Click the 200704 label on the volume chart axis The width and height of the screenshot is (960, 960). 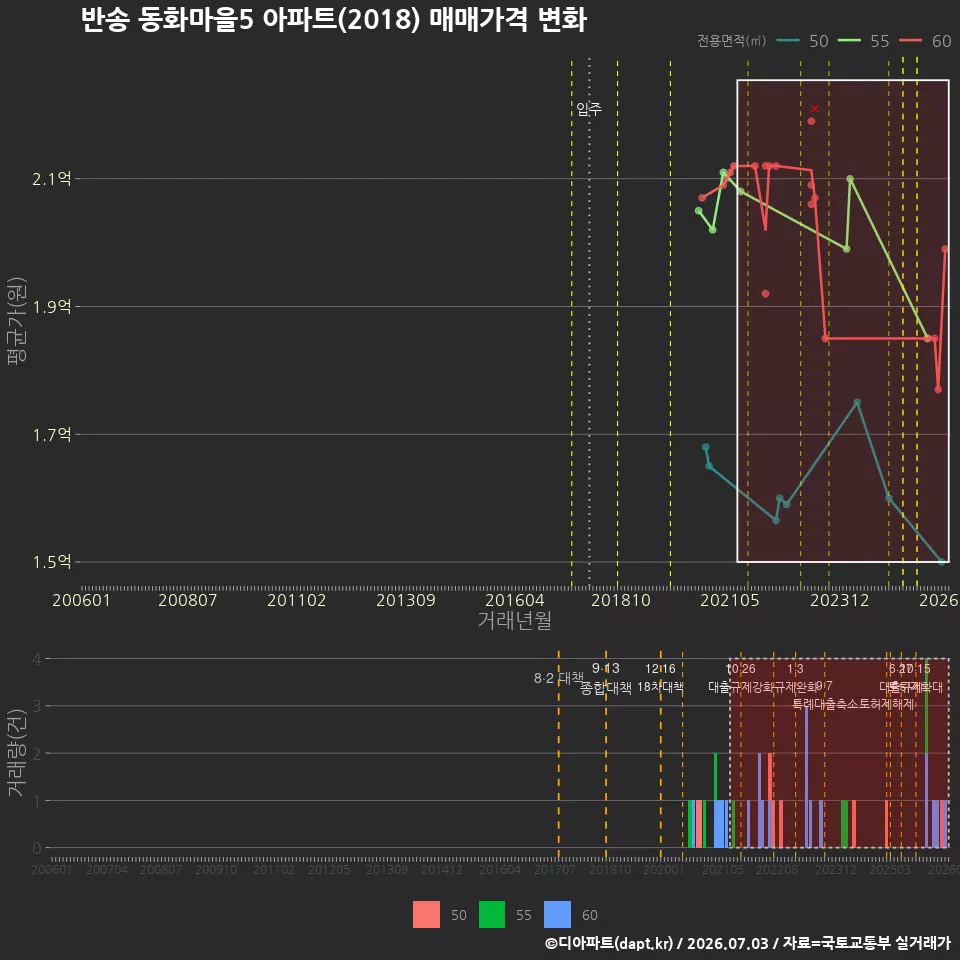click(107, 869)
